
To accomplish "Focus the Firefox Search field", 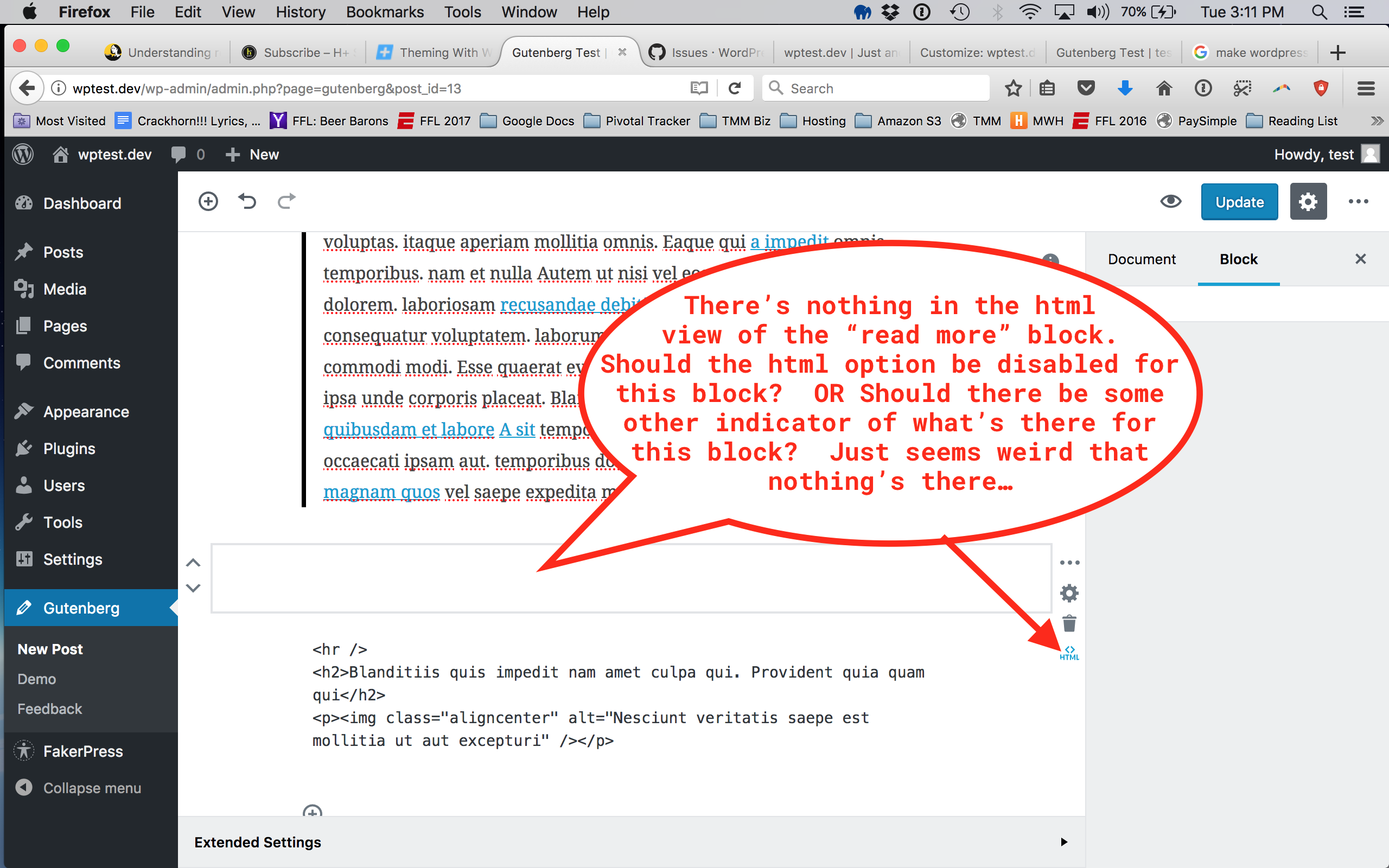I will pyautogui.click(x=876, y=88).
